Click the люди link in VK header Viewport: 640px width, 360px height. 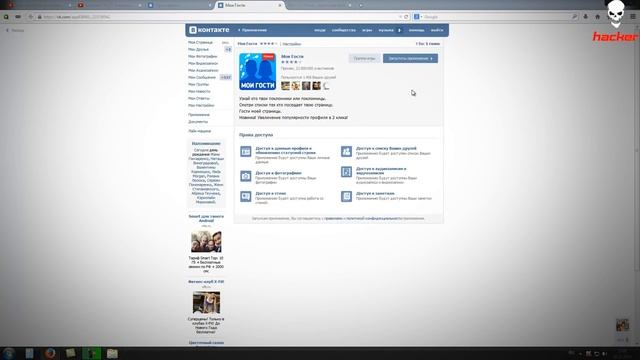click(x=320, y=30)
